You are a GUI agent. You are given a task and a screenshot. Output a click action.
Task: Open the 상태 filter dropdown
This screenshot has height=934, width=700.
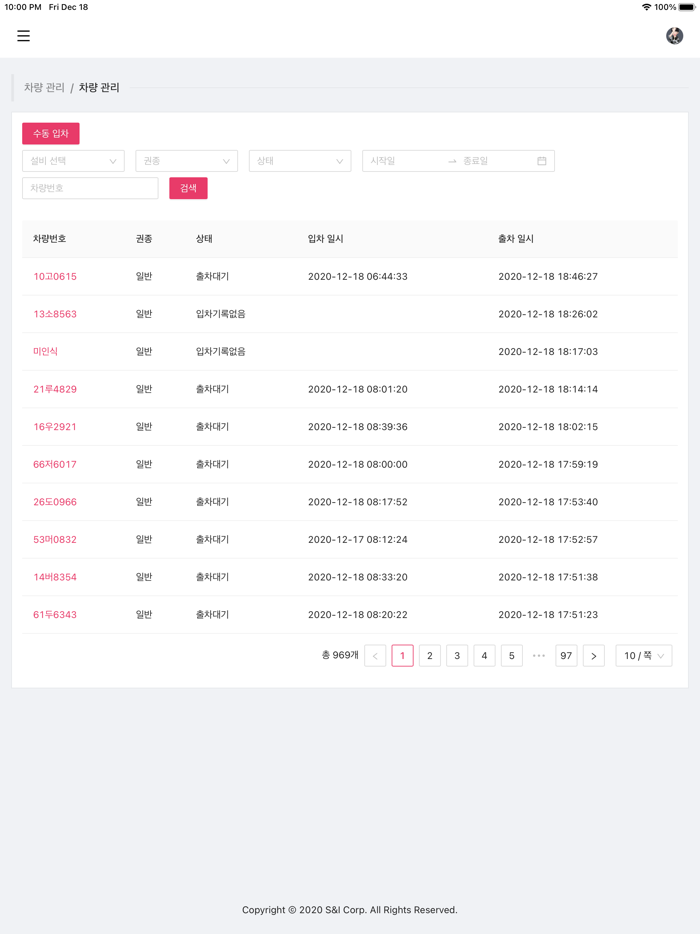pos(300,161)
